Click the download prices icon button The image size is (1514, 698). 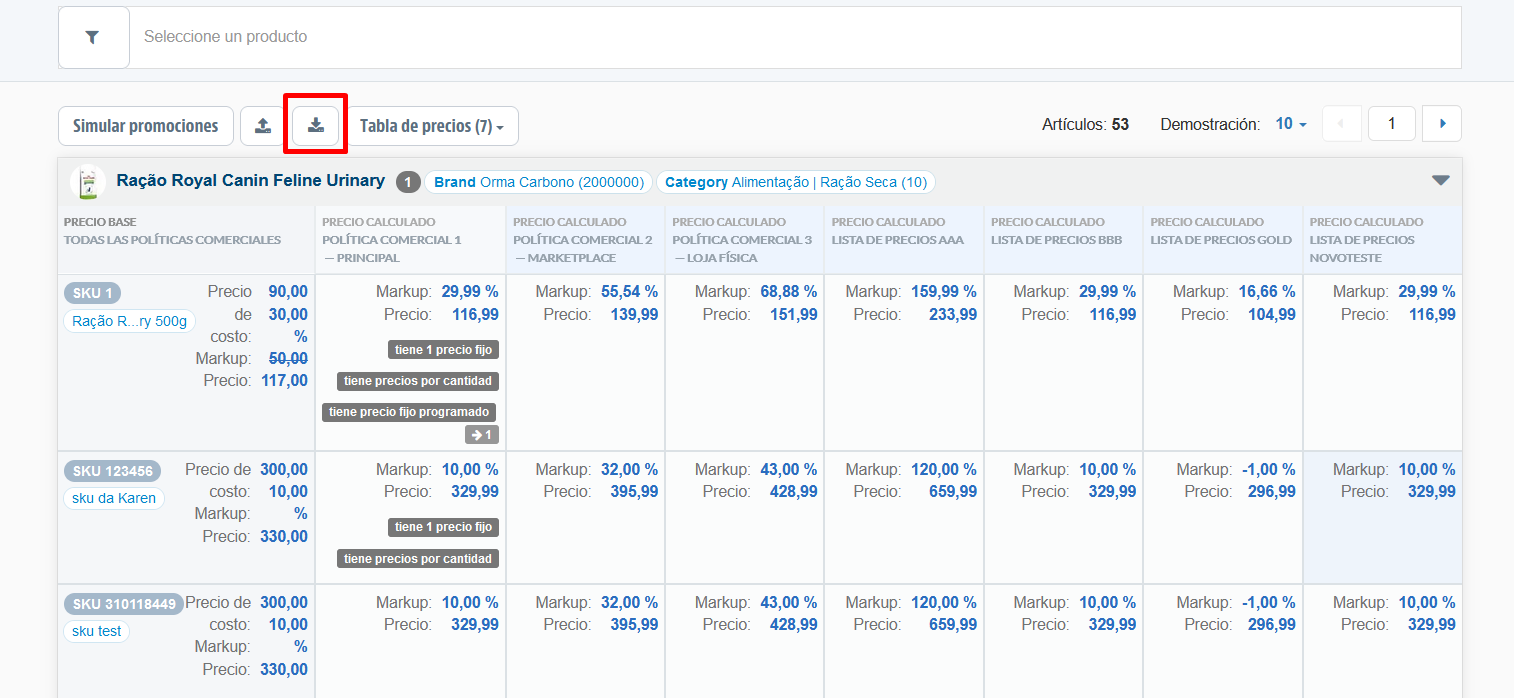[316, 126]
